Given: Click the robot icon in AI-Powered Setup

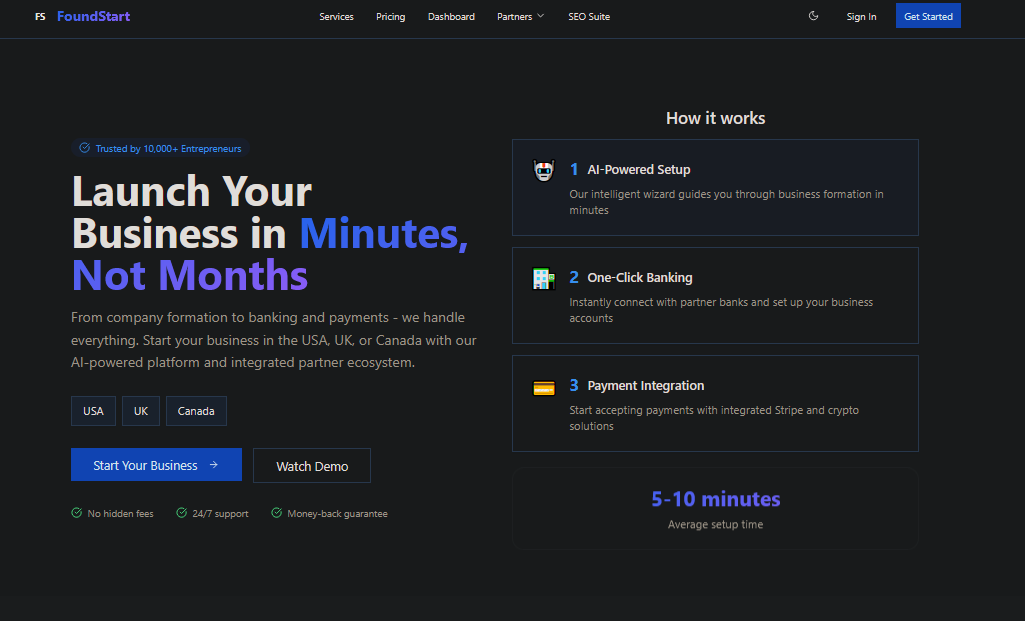Looking at the screenshot, I should 543,171.
